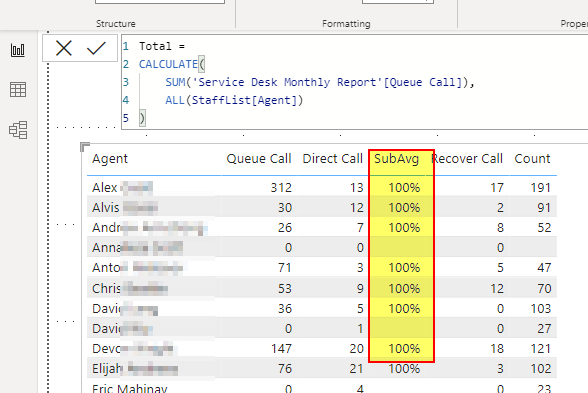This screenshot has width=588, height=393.
Task: Select Queue Call value 147
Action: 281,348
